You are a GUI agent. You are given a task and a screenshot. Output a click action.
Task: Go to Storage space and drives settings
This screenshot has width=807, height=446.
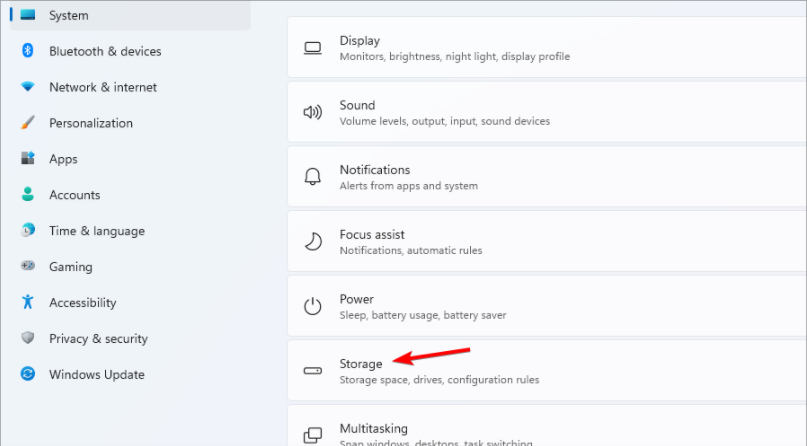point(540,371)
